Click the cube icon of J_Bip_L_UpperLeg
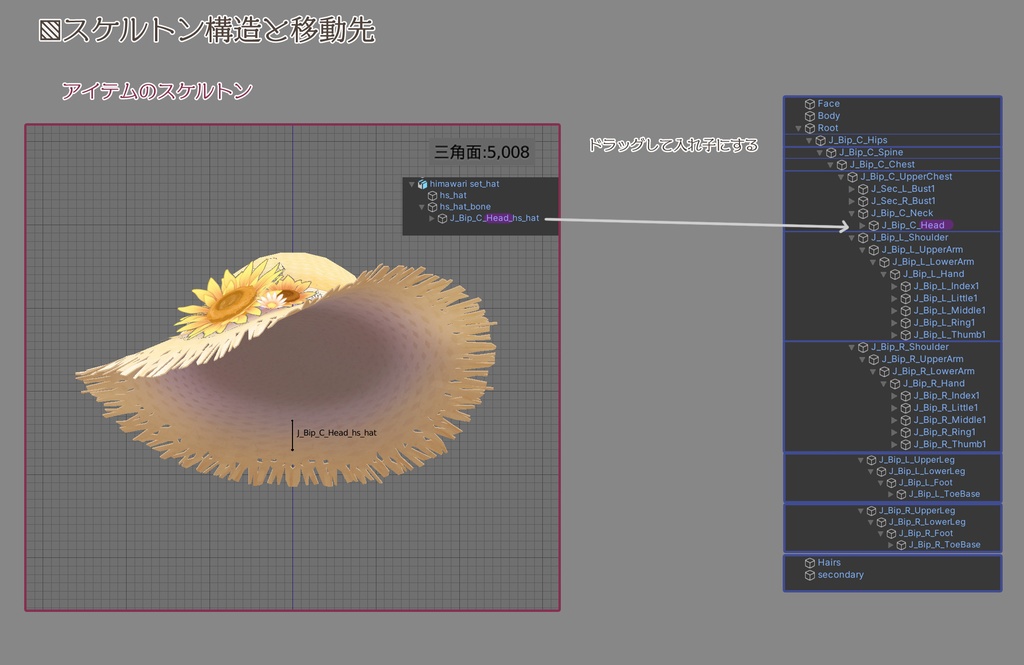The width and height of the screenshot is (1024, 665). tap(871, 460)
